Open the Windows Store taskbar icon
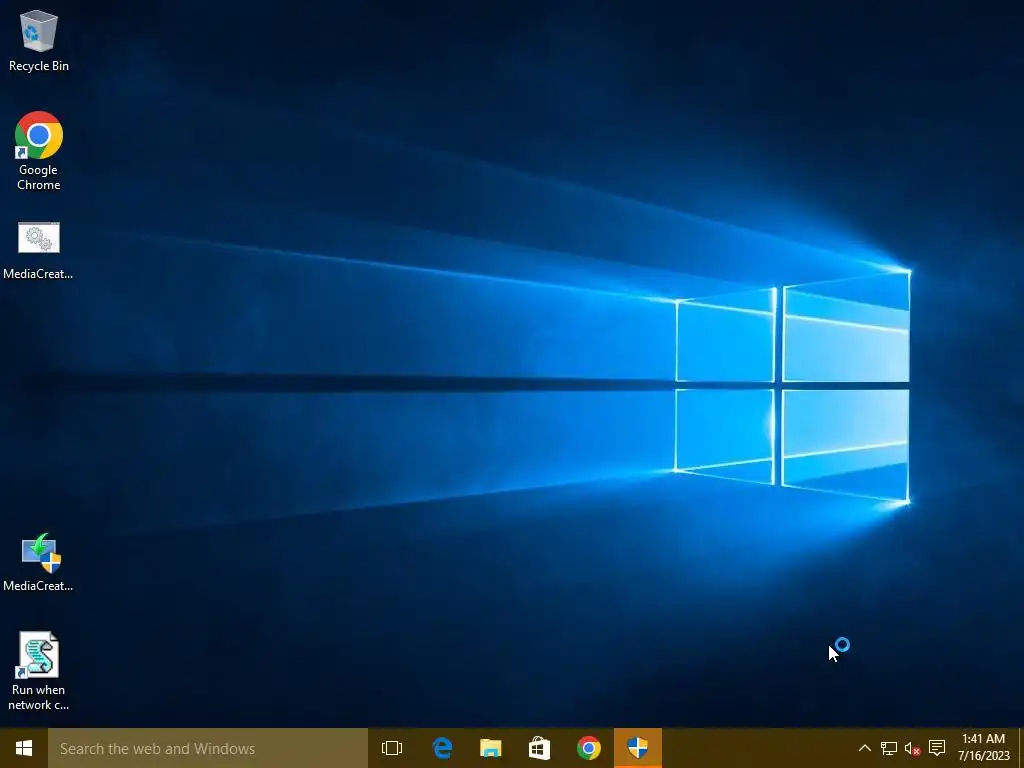The image size is (1024, 768). [539, 748]
